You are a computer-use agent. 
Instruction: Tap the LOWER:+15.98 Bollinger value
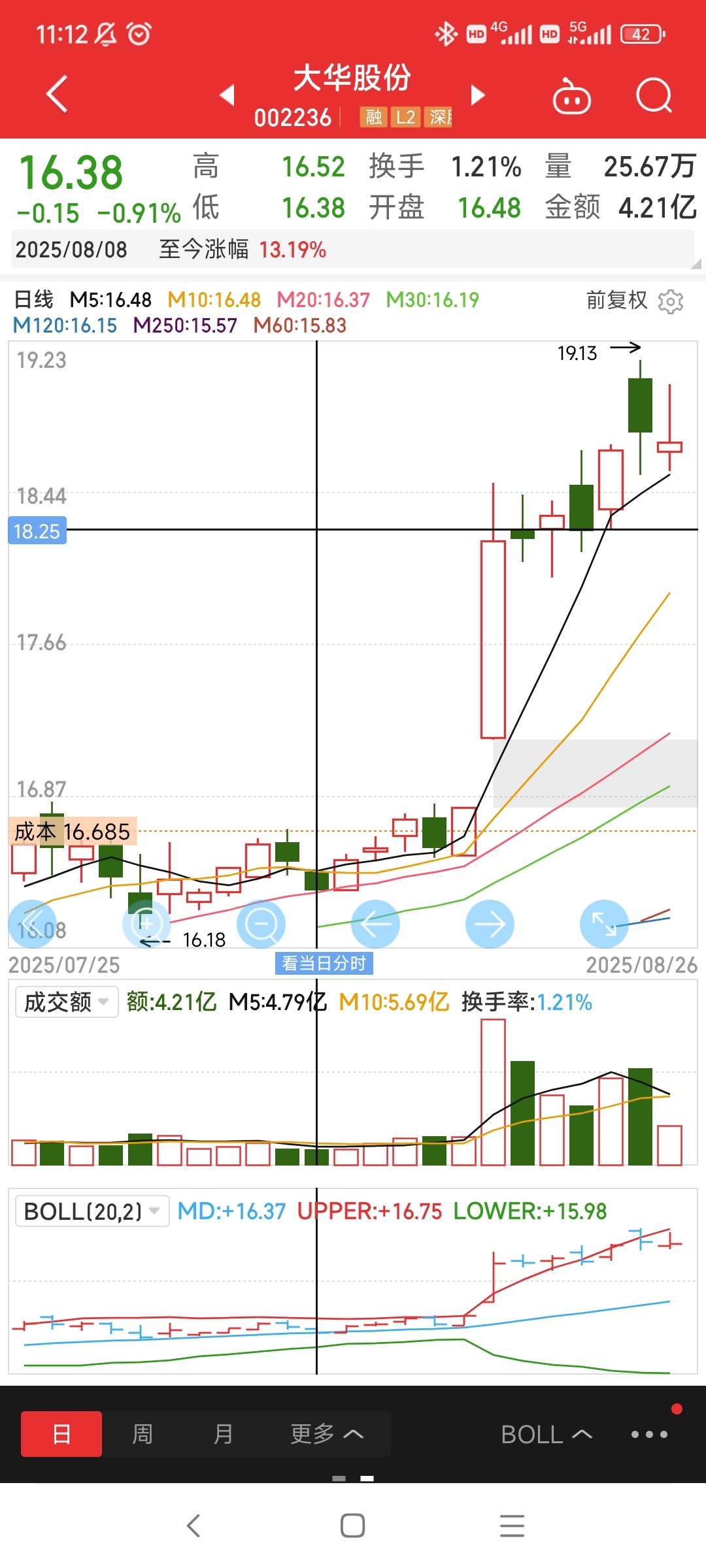[530, 1211]
